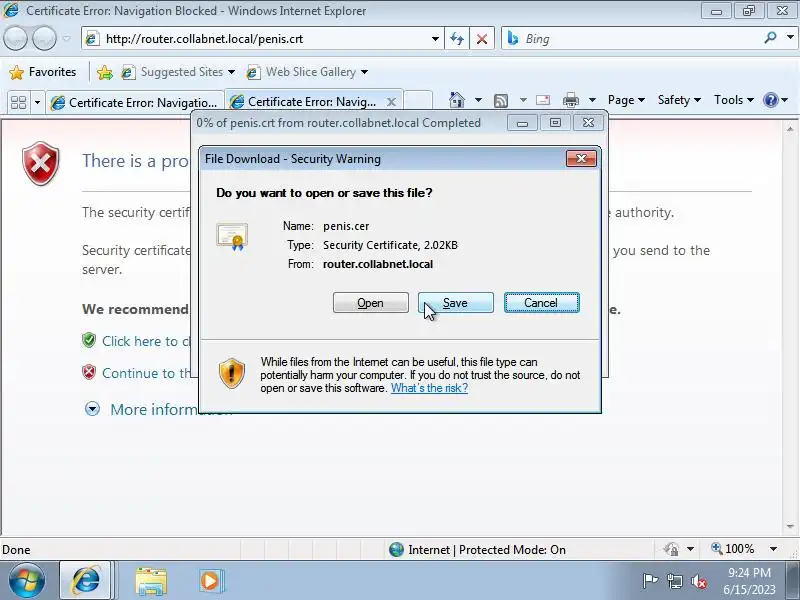This screenshot has width=800, height=600.
Task: Click the Back navigation button
Action: pyautogui.click(x=15, y=38)
